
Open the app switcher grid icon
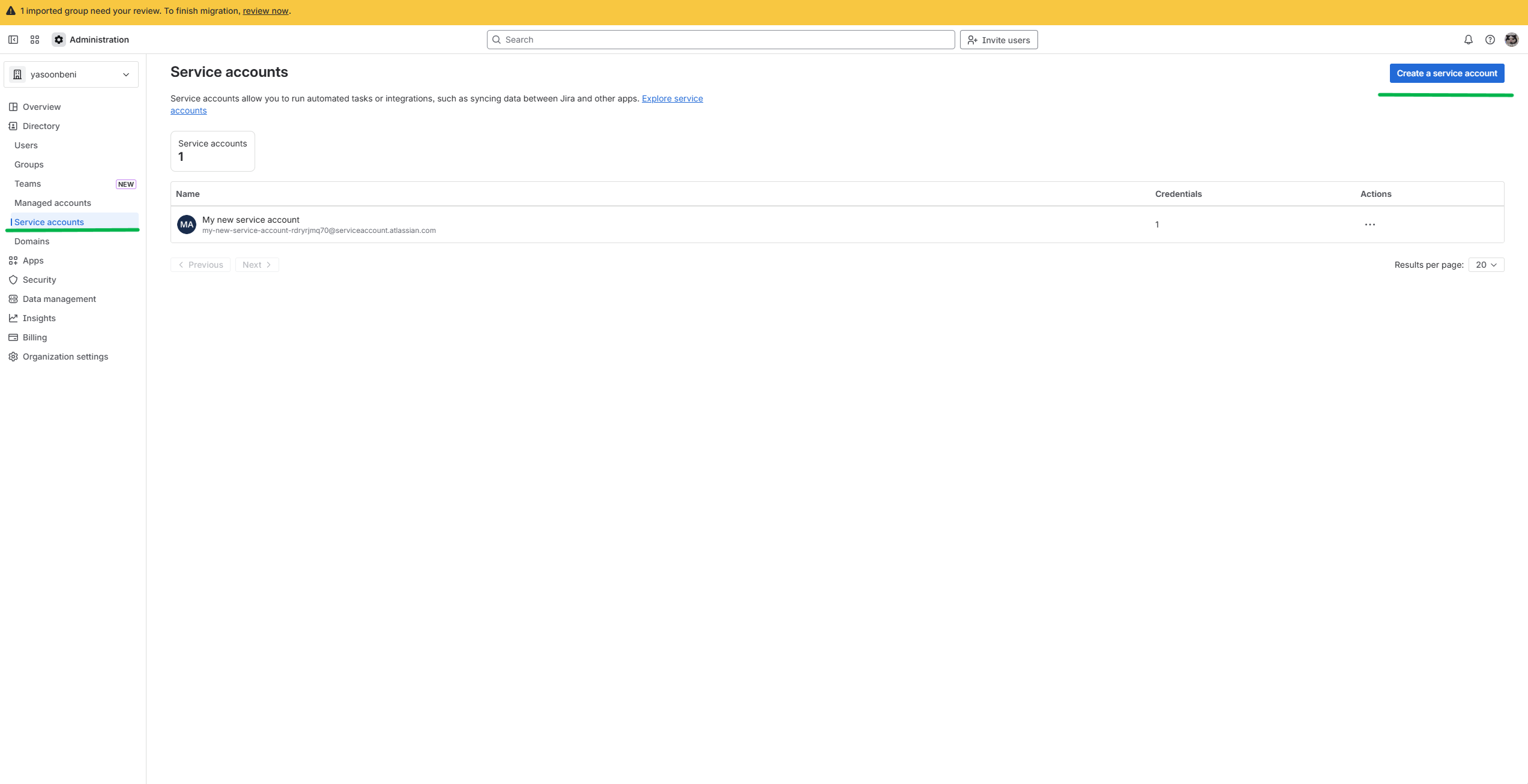click(x=35, y=40)
